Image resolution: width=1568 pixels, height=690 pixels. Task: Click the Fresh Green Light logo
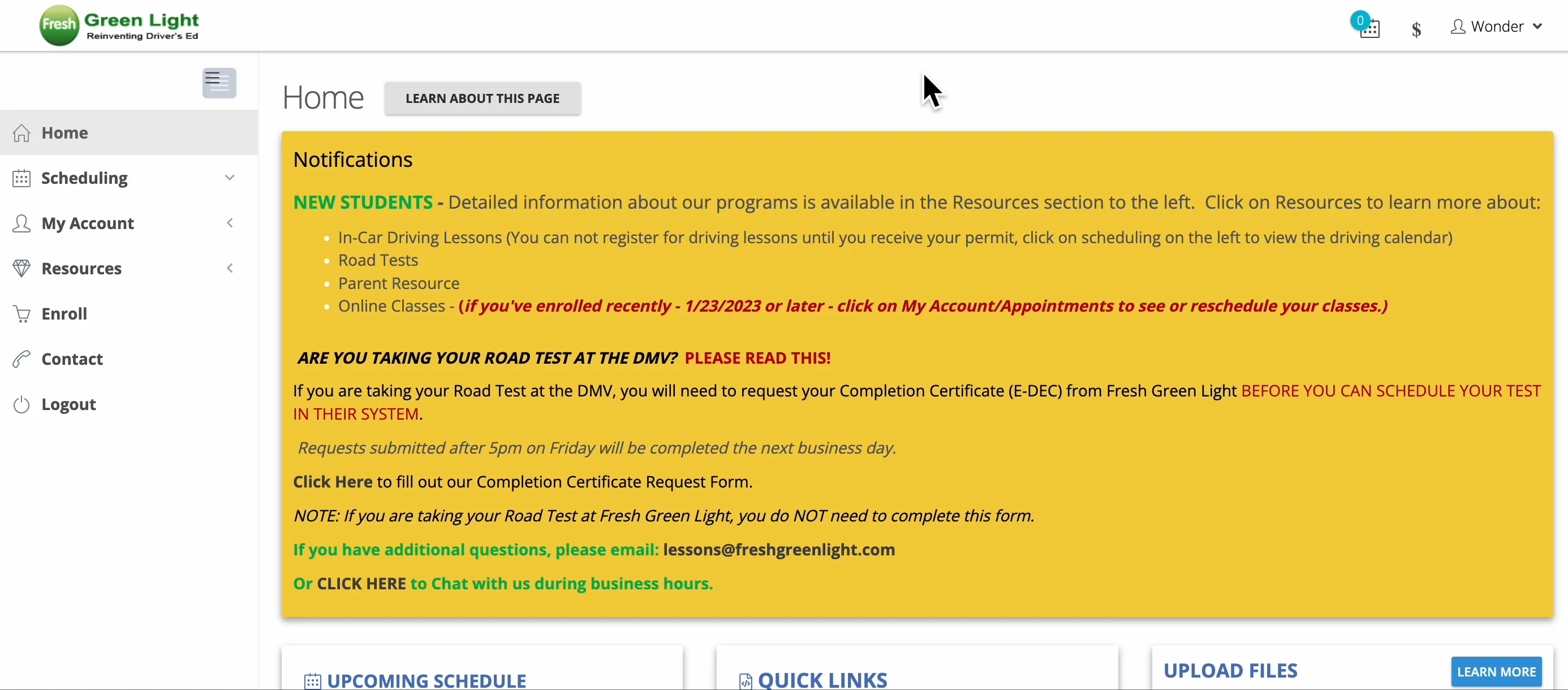coord(119,25)
